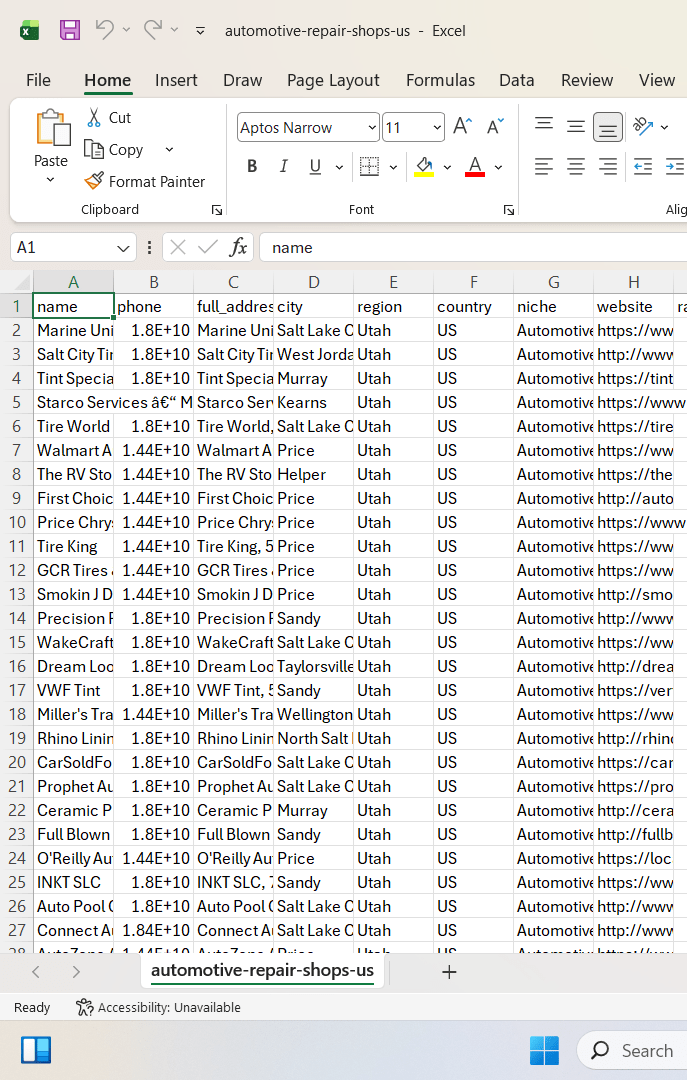Select Top Align icon
687x1080 pixels.
coord(544,127)
